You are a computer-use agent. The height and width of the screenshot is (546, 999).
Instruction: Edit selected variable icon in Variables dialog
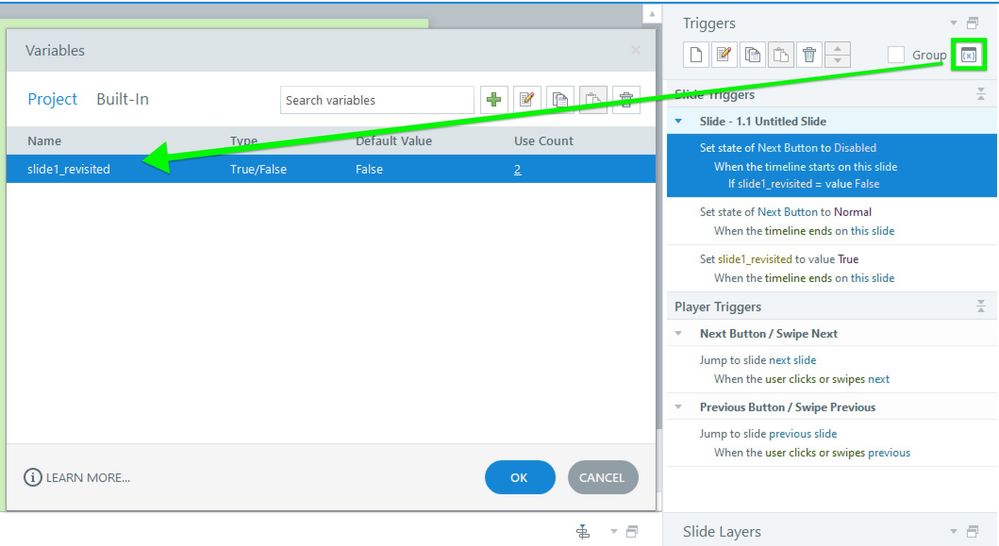click(527, 99)
